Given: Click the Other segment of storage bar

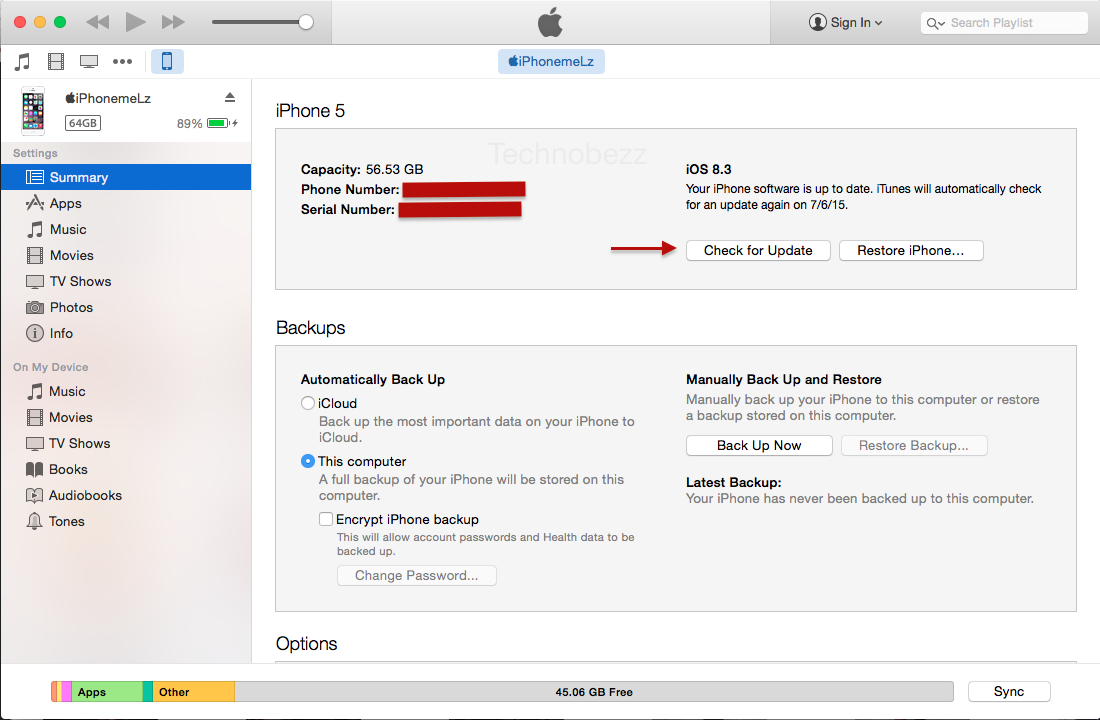Looking at the screenshot, I should [x=194, y=692].
